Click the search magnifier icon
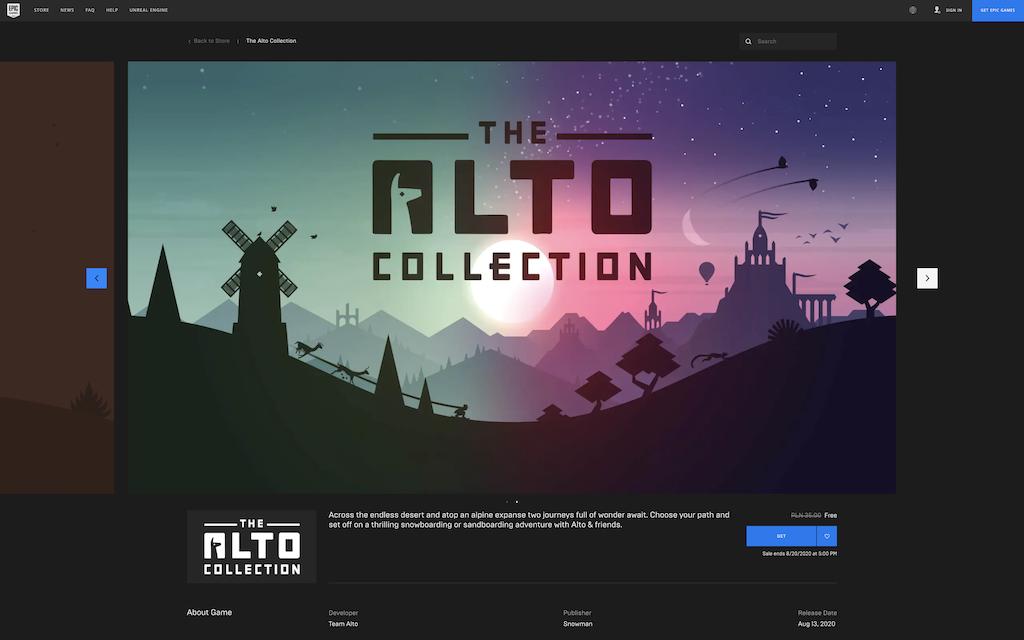 tap(748, 41)
